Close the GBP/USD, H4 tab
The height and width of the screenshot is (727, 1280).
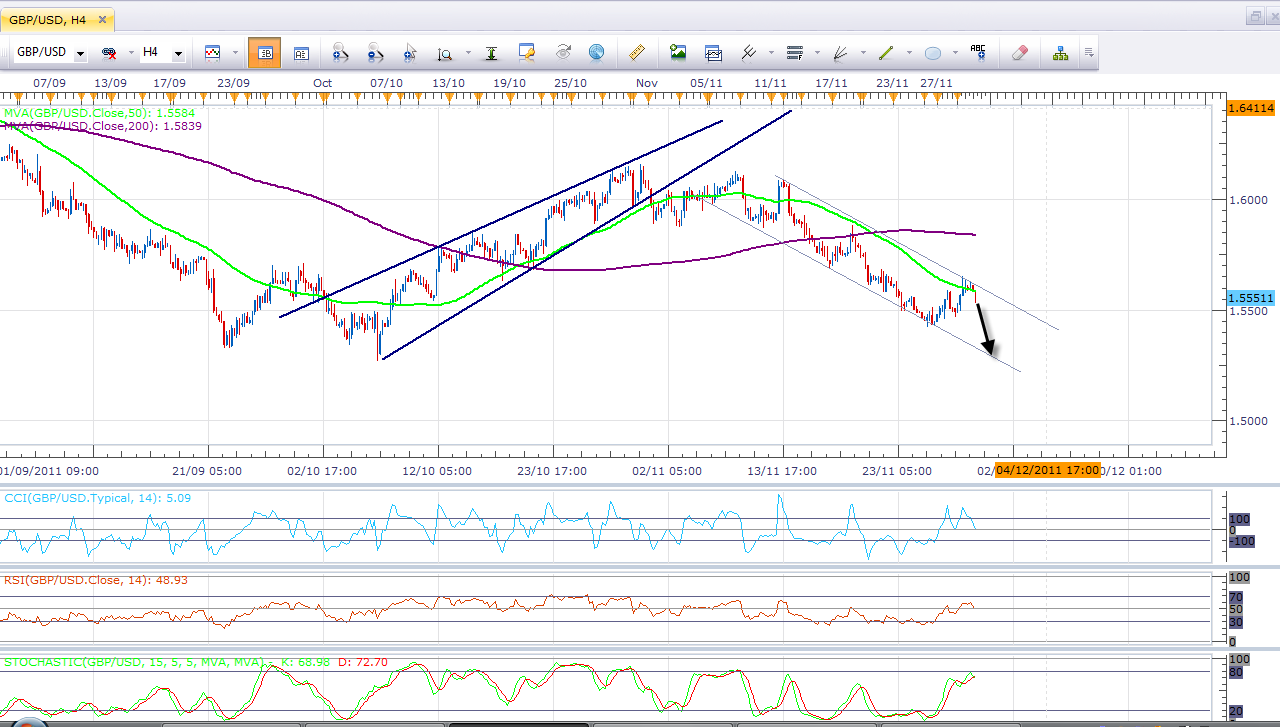[101, 19]
